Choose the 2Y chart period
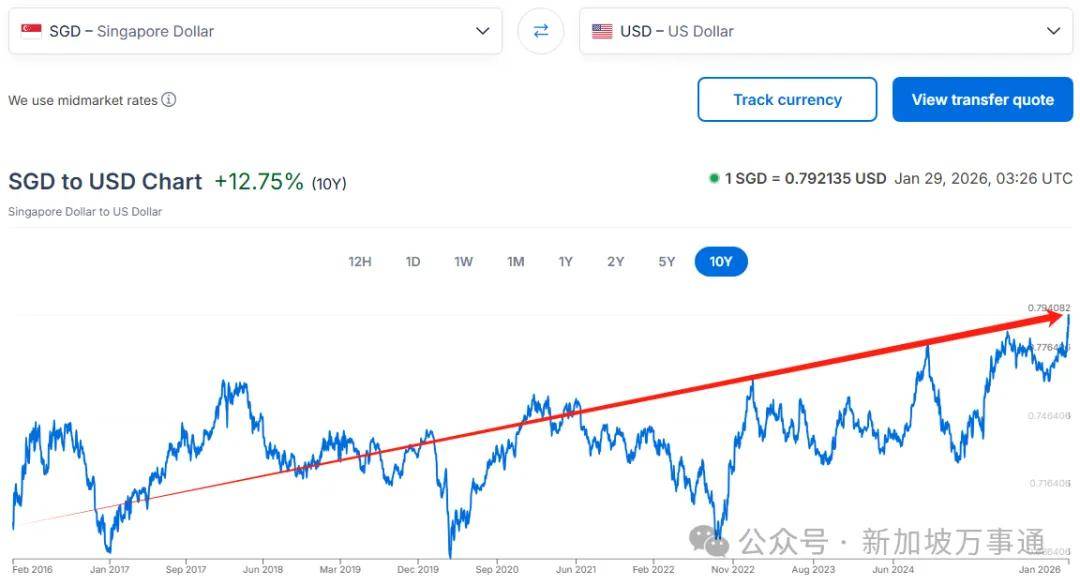This screenshot has height=585, width=1080. [x=615, y=262]
